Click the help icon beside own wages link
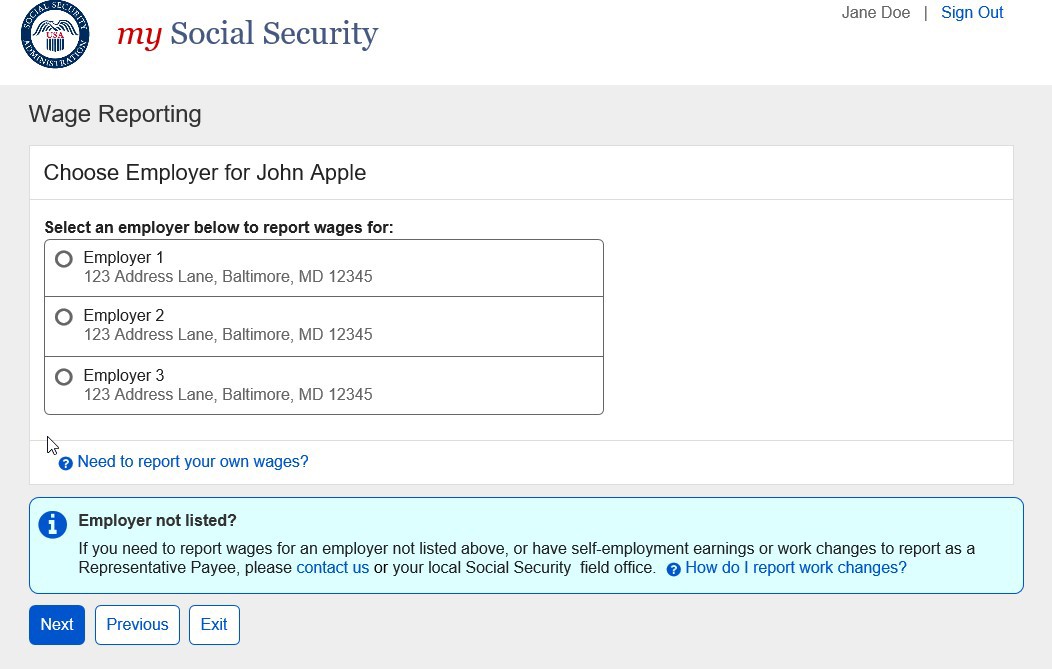This screenshot has width=1052, height=669. click(66, 463)
